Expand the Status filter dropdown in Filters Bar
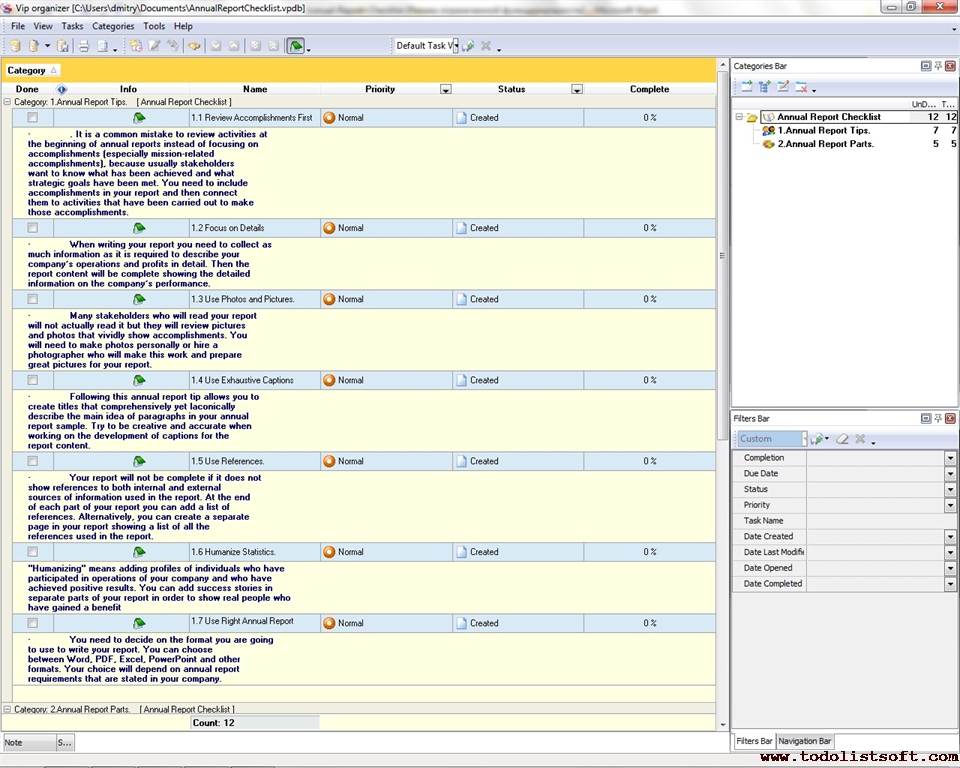The image size is (960, 768). [x=950, y=490]
